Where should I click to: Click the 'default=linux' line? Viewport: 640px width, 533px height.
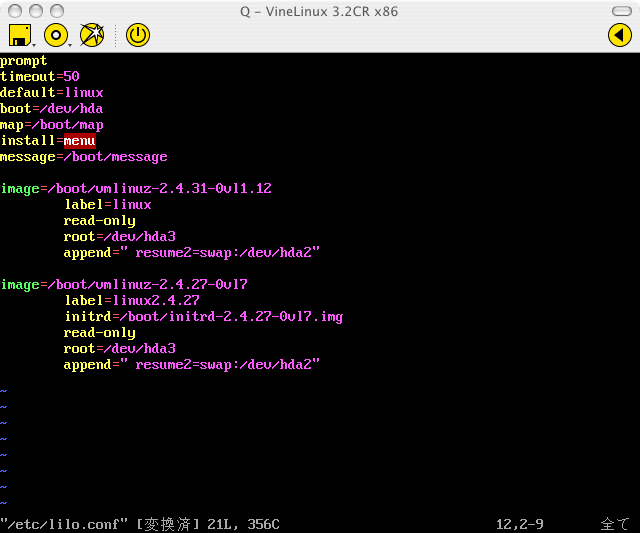pyautogui.click(x=52, y=93)
